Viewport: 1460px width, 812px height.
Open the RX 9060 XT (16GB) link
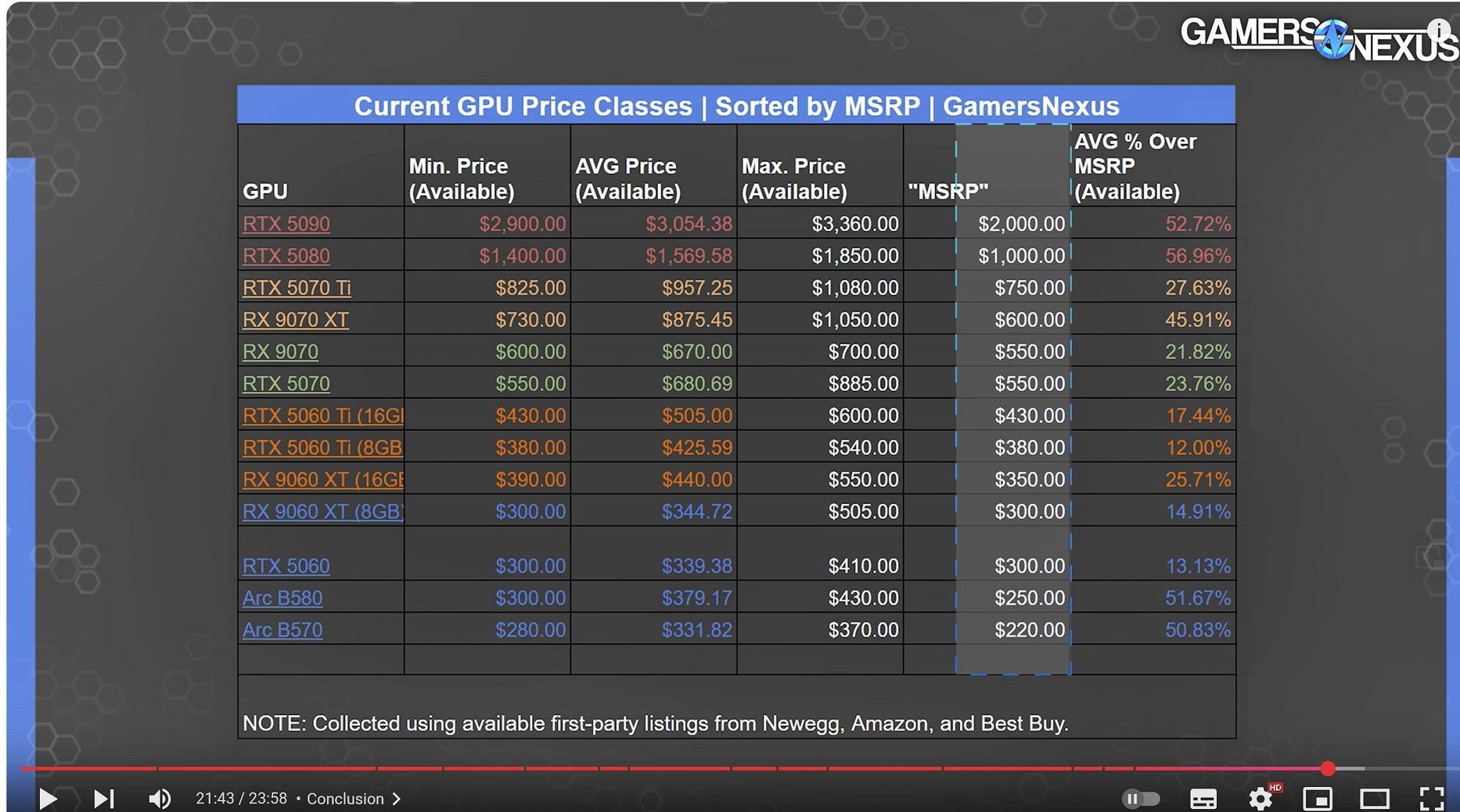point(323,480)
